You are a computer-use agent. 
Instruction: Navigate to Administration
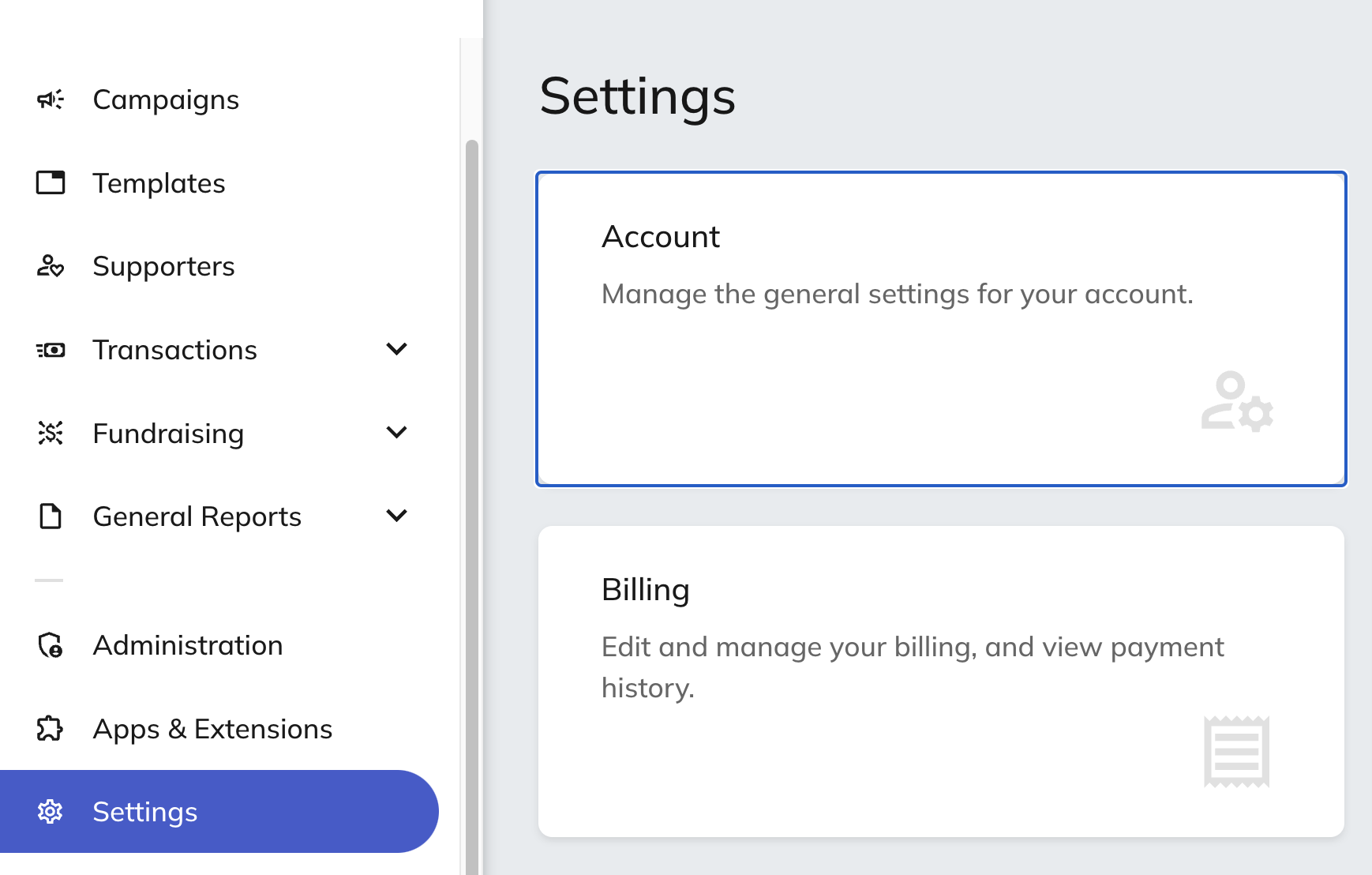tap(187, 645)
